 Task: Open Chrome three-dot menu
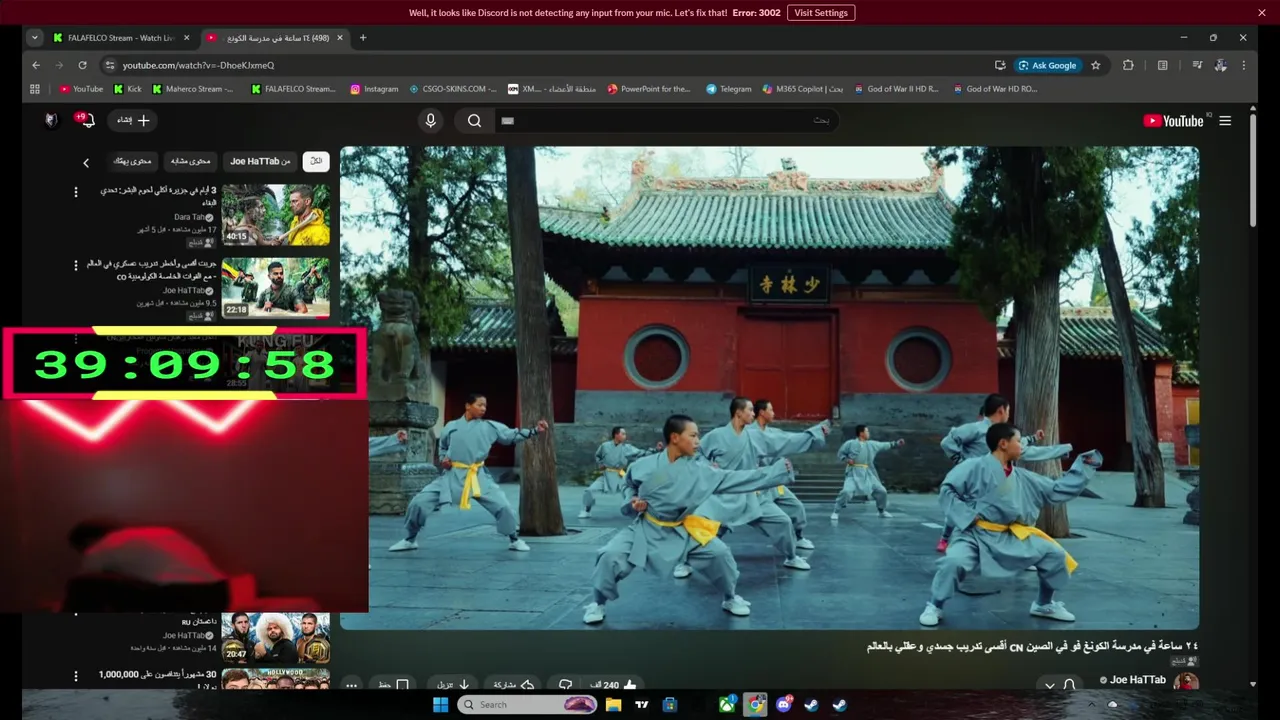[x=1244, y=65]
